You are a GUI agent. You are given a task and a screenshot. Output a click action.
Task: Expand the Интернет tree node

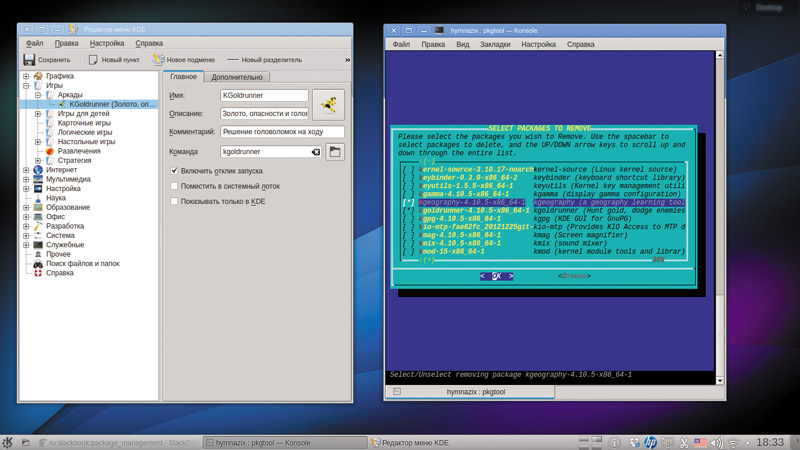(26, 170)
